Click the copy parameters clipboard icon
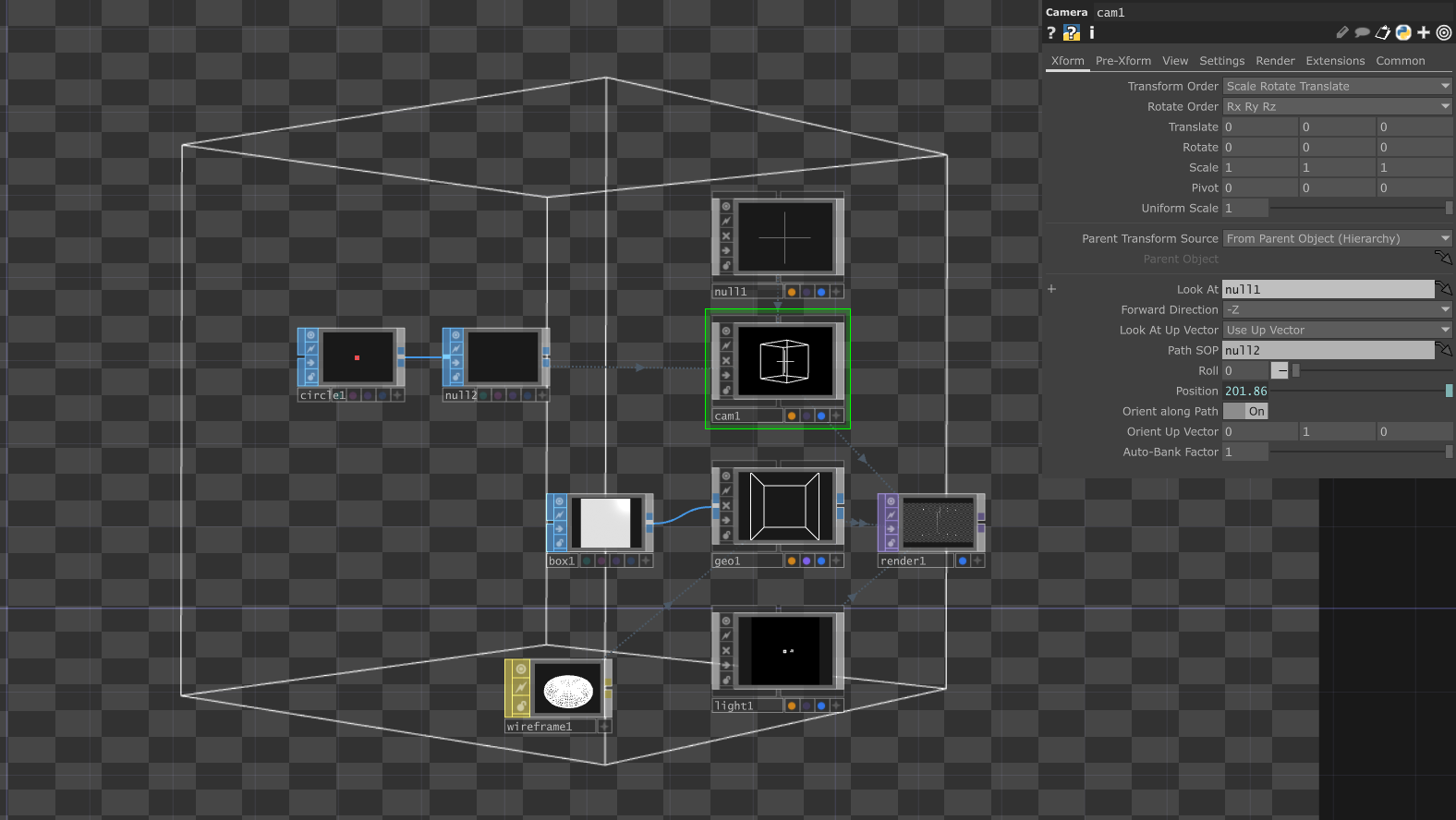Screen dimensions: 1456x820 tap(1383, 33)
